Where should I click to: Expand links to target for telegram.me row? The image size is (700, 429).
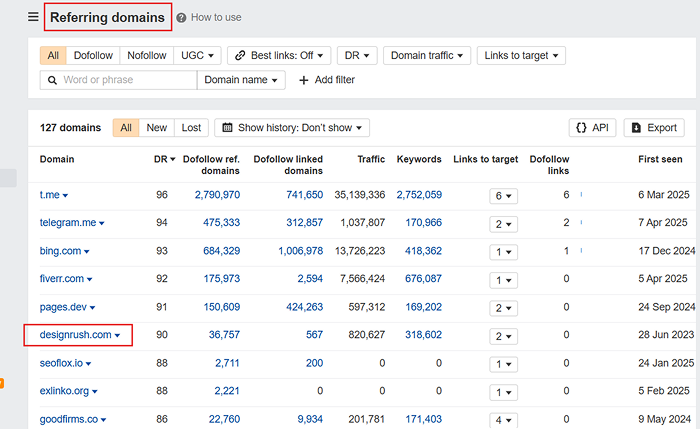[504, 224]
